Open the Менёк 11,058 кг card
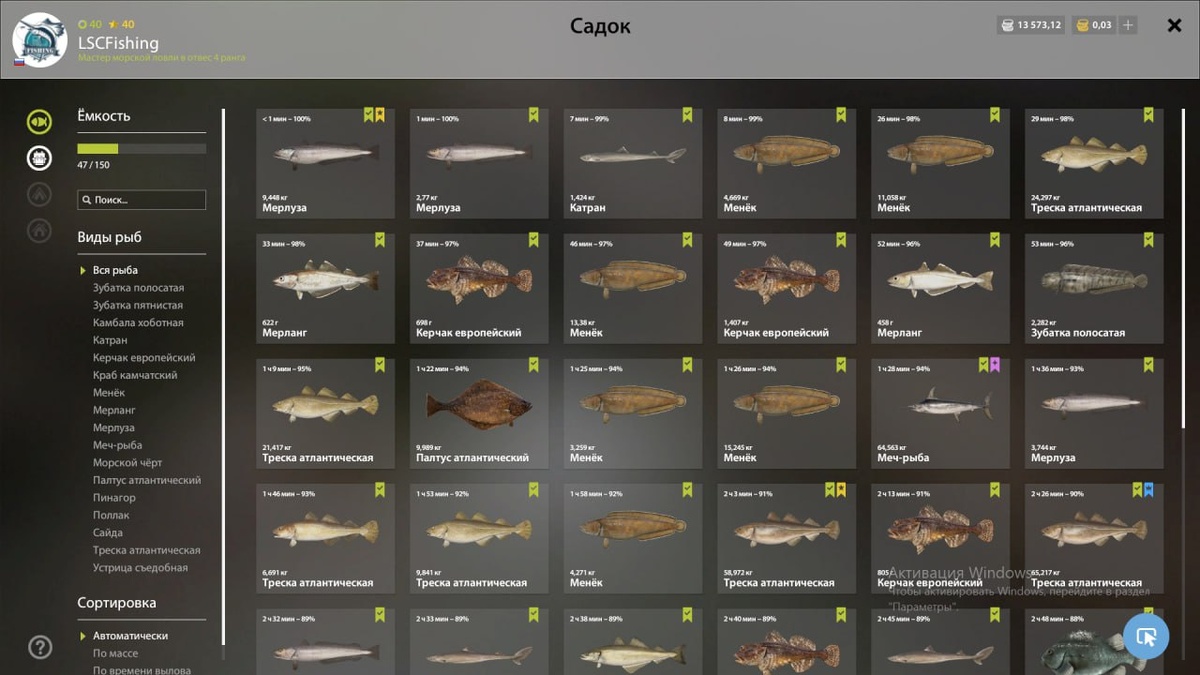This screenshot has width=1200, height=675. tap(940, 163)
